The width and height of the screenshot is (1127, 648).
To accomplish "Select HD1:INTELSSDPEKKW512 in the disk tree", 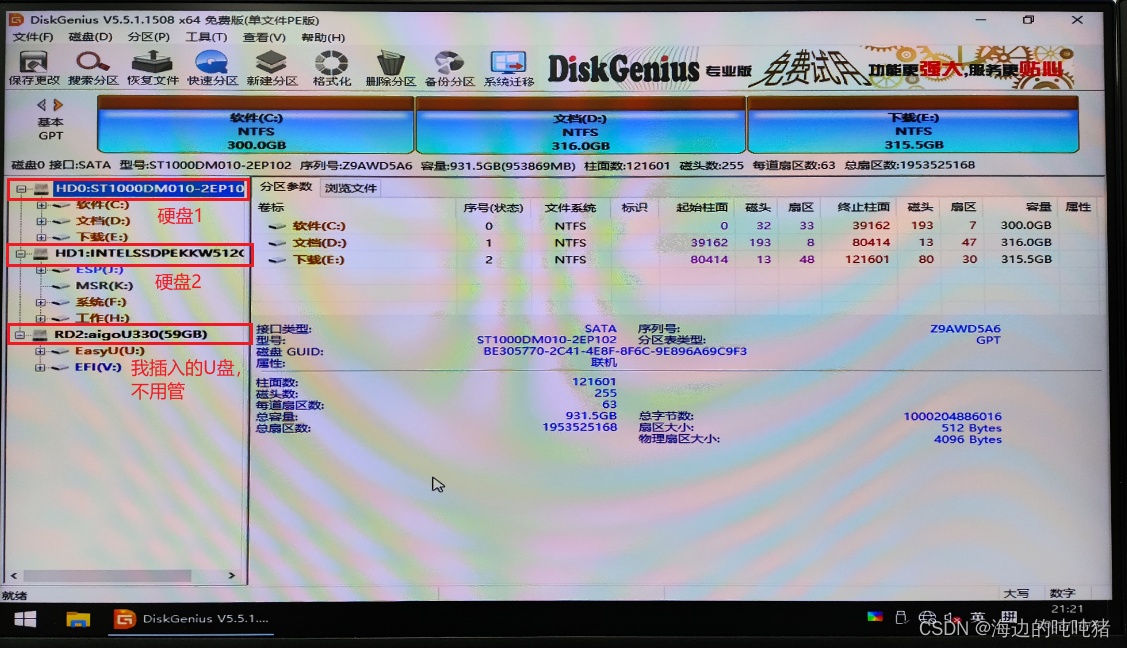I will click(150, 253).
